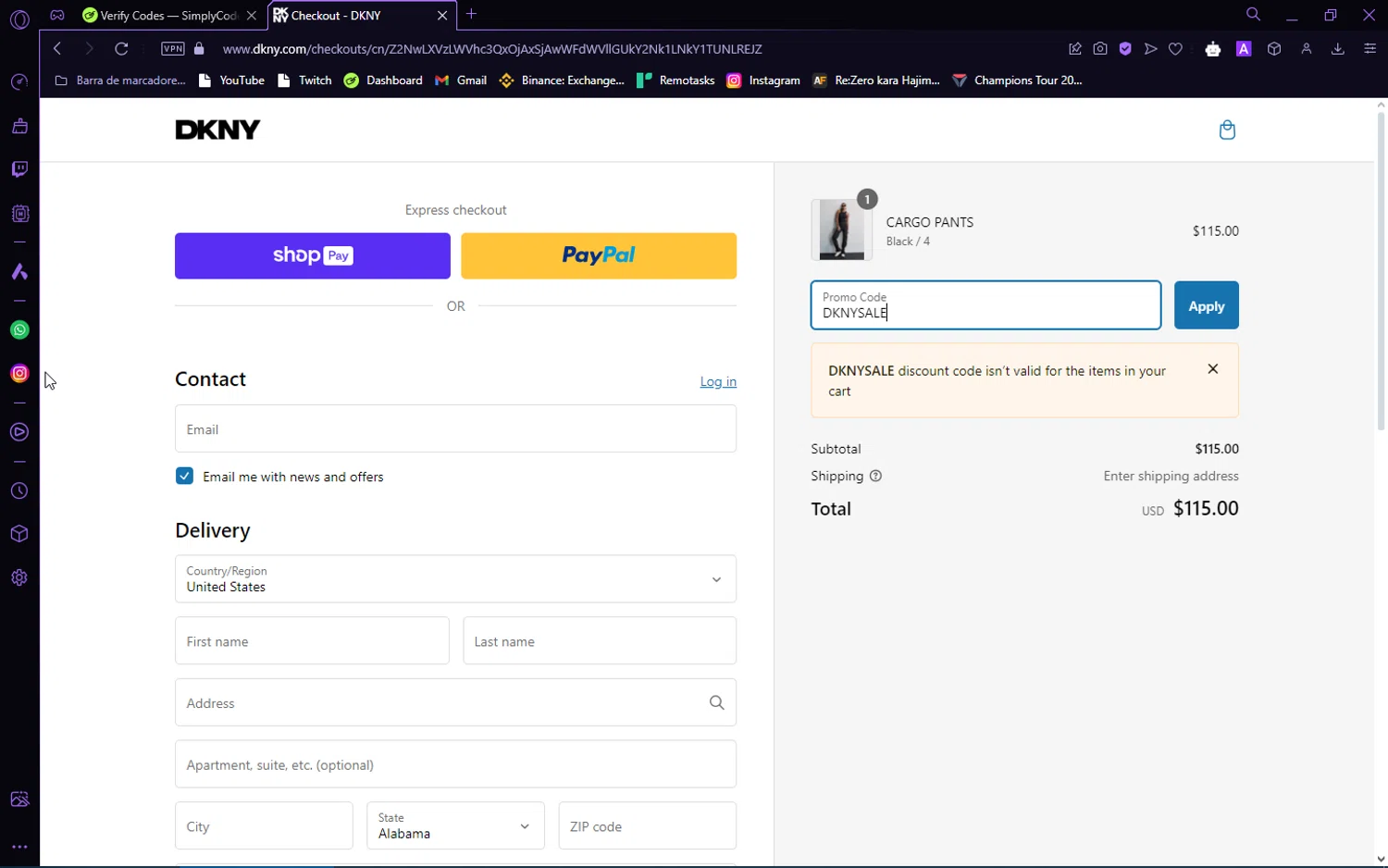This screenshot has height=868, width=1388.
Task: Open Barra de marcadores folder
Action: point(120,81)
